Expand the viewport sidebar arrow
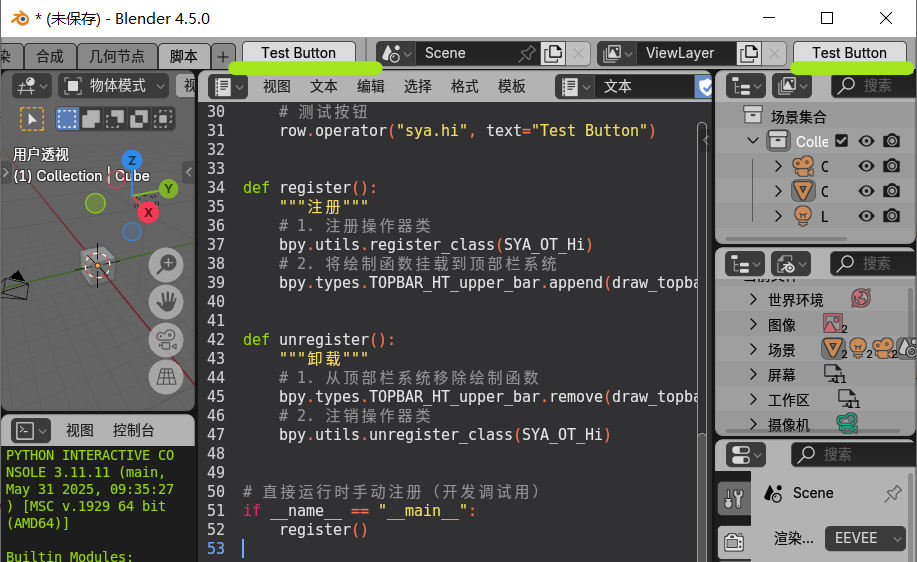The image size is (917, 562). click(x=188, y=172)
